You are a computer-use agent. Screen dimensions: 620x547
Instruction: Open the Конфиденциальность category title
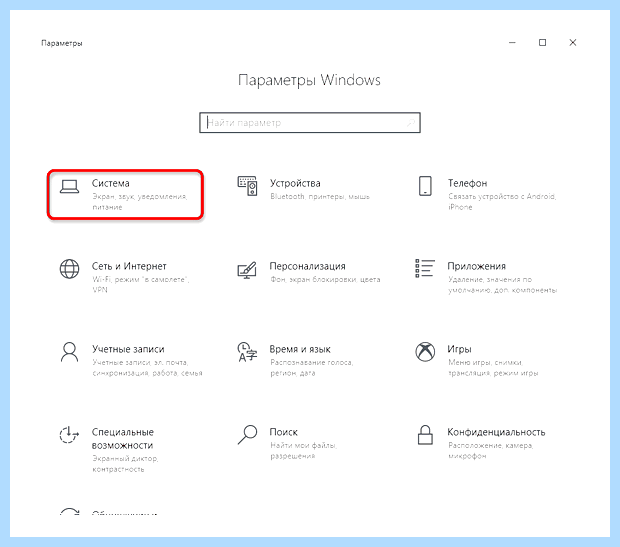tap(496, 432)
